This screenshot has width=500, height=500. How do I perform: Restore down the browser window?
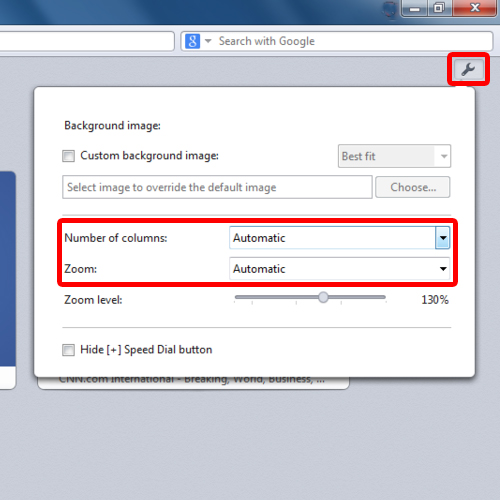tap(439, 8)
